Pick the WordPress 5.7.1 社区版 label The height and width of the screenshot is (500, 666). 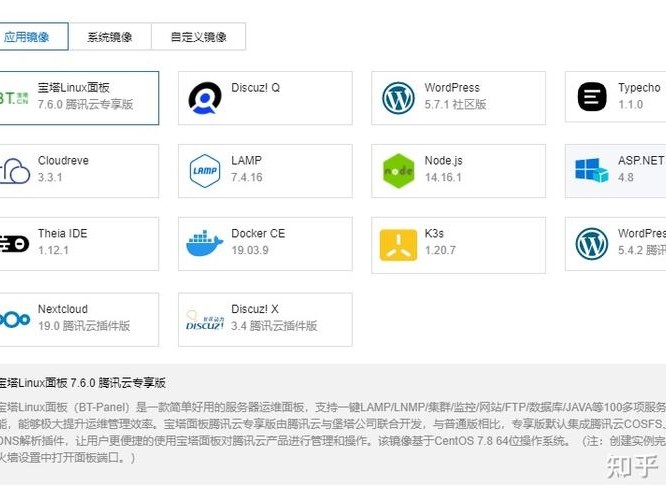tap(455, 96)
